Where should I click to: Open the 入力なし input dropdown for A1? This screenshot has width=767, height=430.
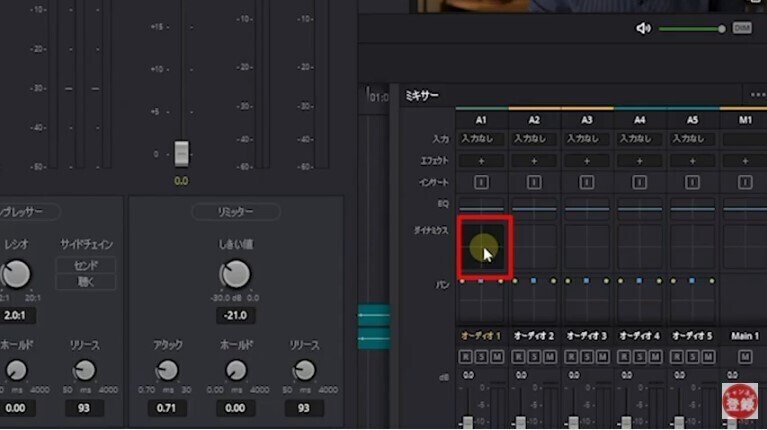[x=481, y=139]
